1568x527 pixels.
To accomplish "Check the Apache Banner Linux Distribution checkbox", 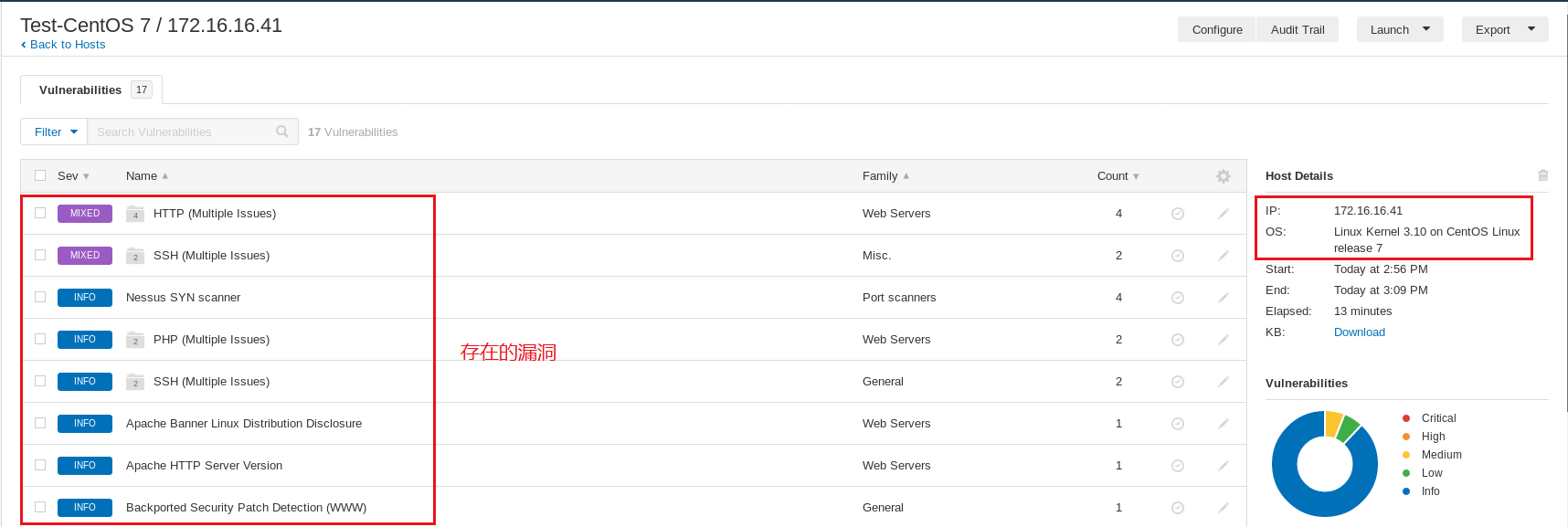I will point(40,423).
